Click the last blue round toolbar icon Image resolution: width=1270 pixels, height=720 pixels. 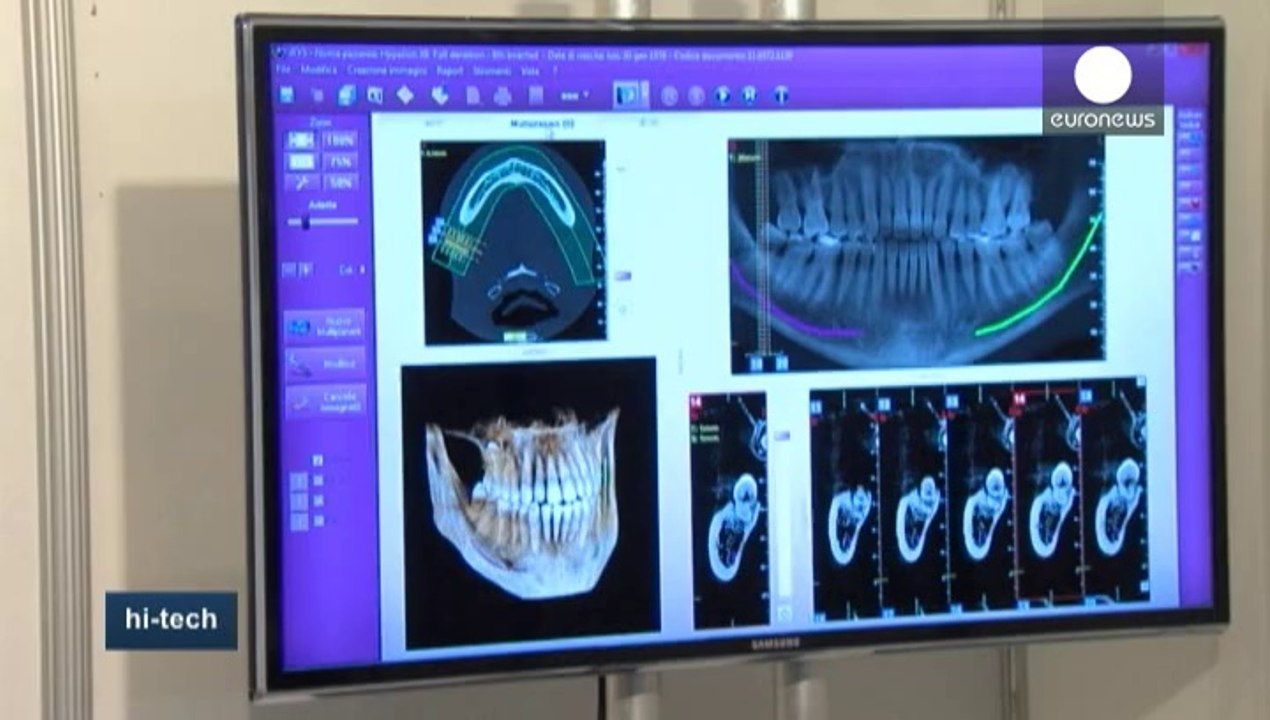[781, 96]
